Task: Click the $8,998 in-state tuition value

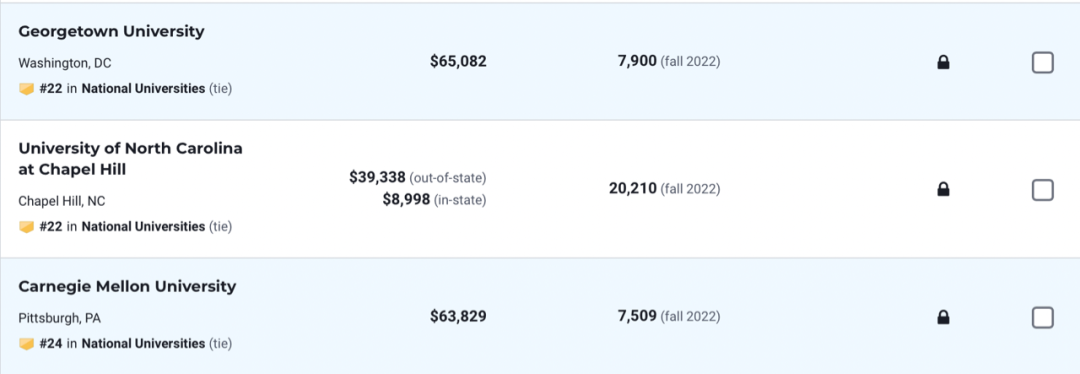Action: [x=406, y=200]
